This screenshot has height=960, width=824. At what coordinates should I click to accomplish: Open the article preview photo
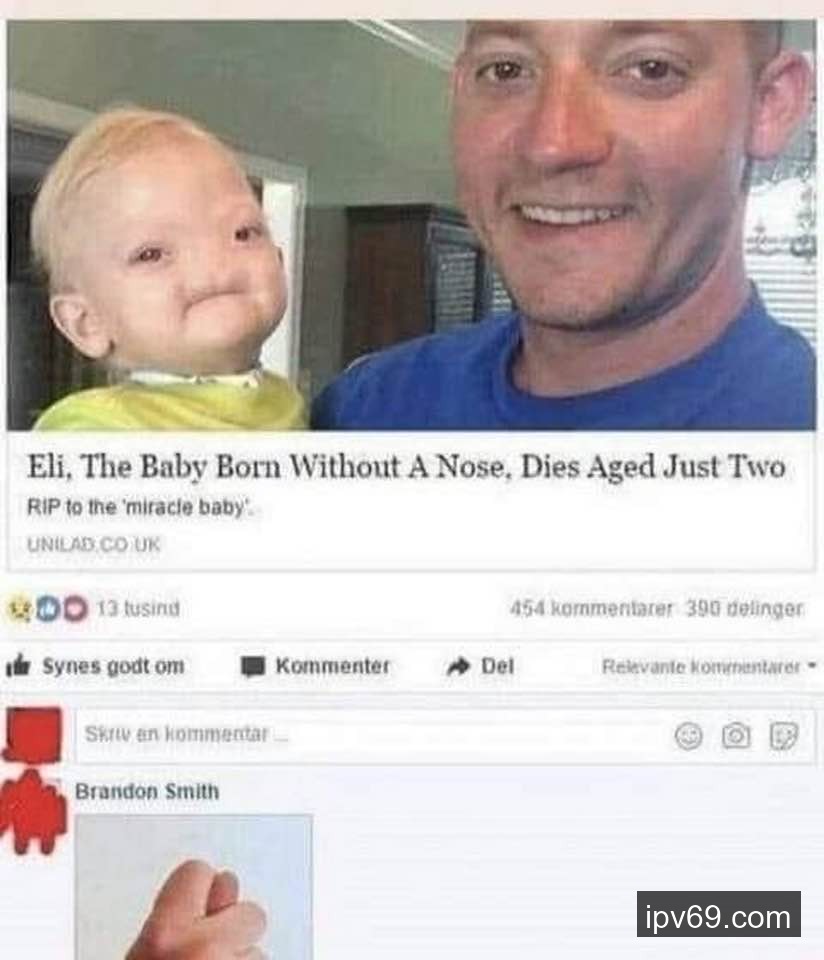pos(411,225)
